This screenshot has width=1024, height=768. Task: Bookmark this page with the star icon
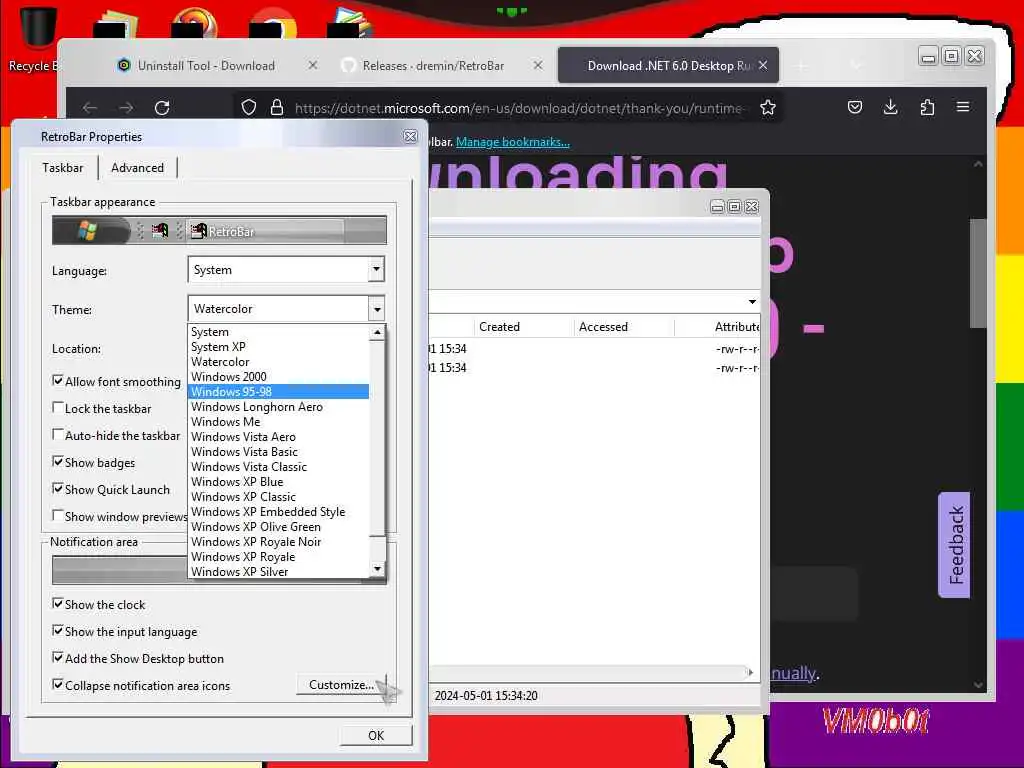click(768, 108)
